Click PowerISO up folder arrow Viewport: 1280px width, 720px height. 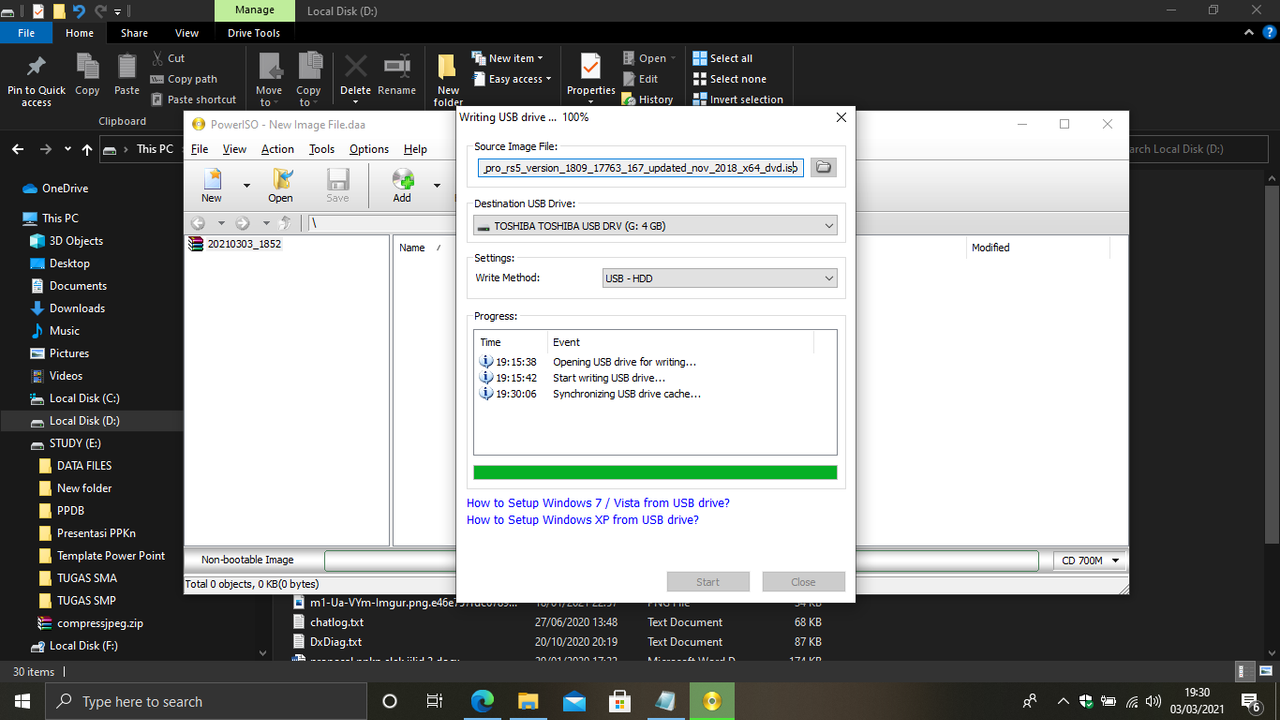tap(286, 223)
